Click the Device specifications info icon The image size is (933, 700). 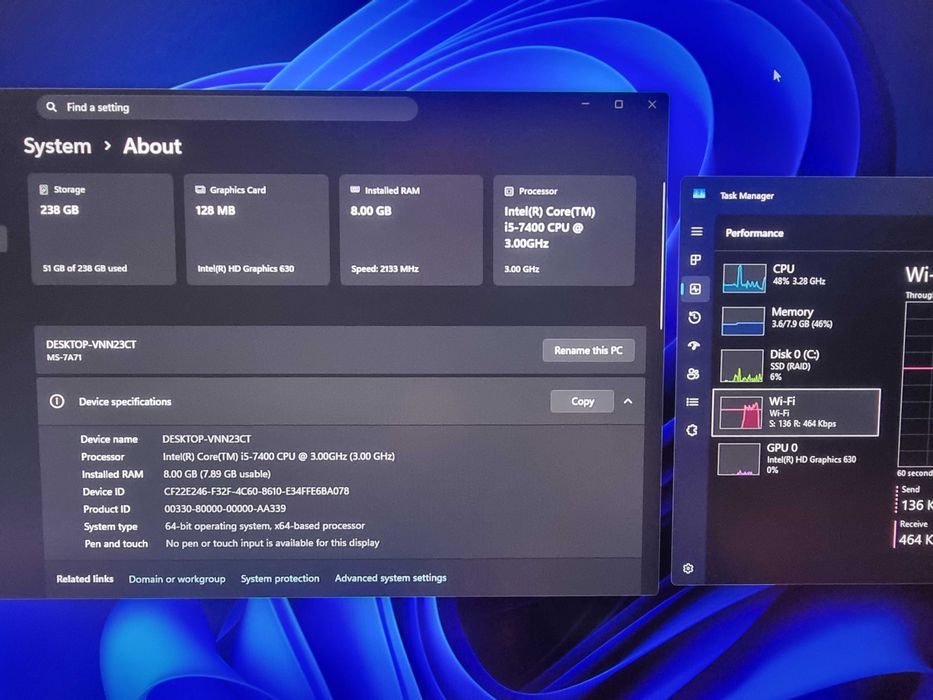pyautogui.click(x=57, y=401)
